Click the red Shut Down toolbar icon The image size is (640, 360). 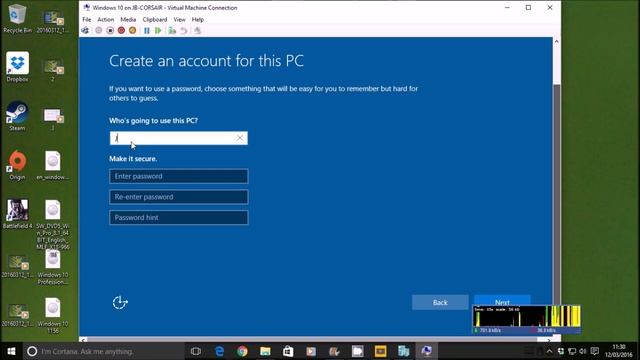121,31
